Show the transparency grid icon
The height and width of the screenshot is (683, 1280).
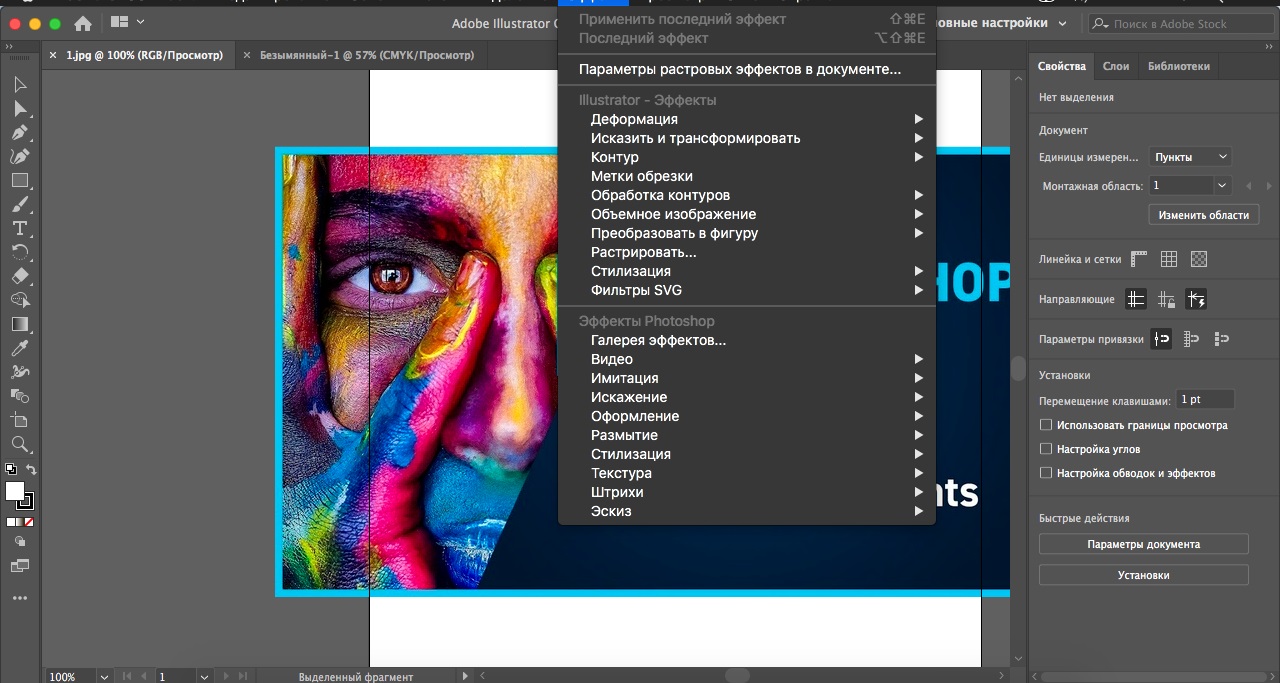click(1199, 259)
